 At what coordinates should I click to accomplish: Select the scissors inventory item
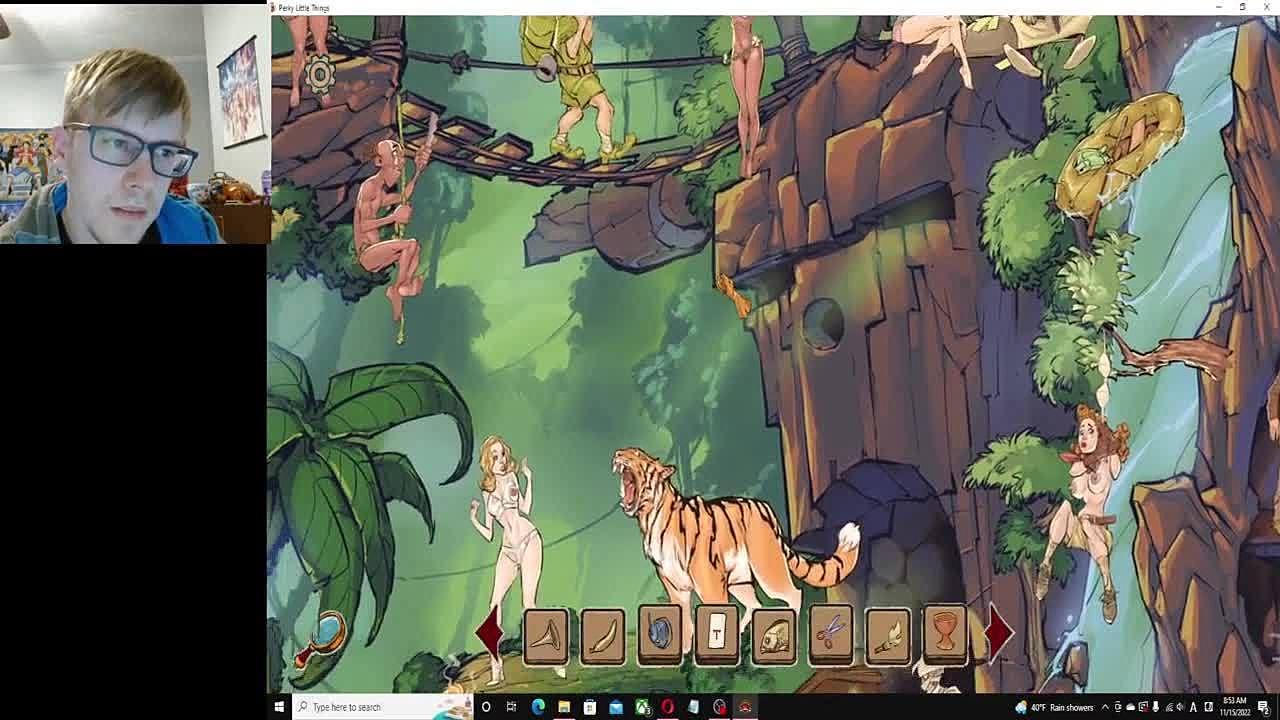pos(831,635)
